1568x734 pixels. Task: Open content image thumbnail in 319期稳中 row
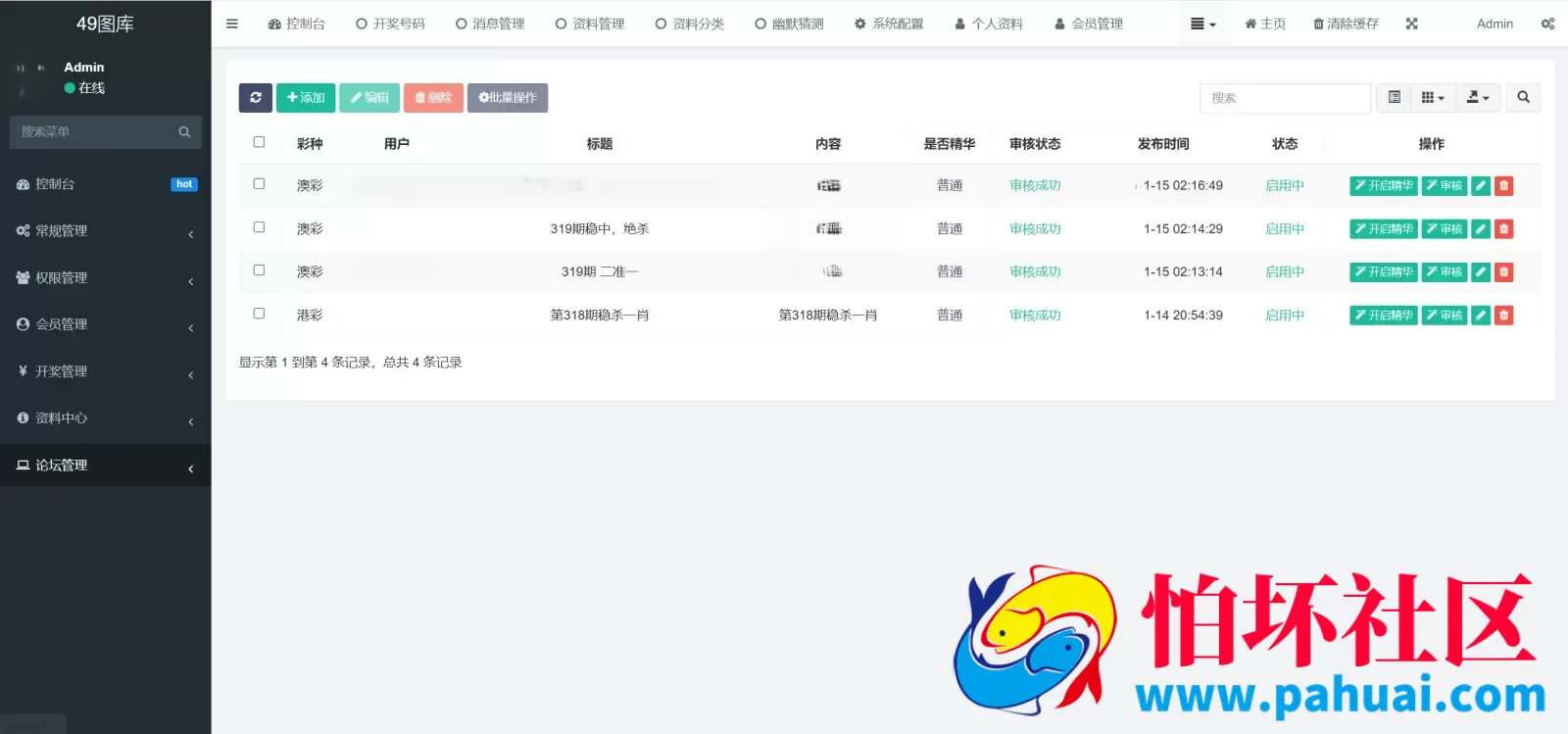[829, 228]
